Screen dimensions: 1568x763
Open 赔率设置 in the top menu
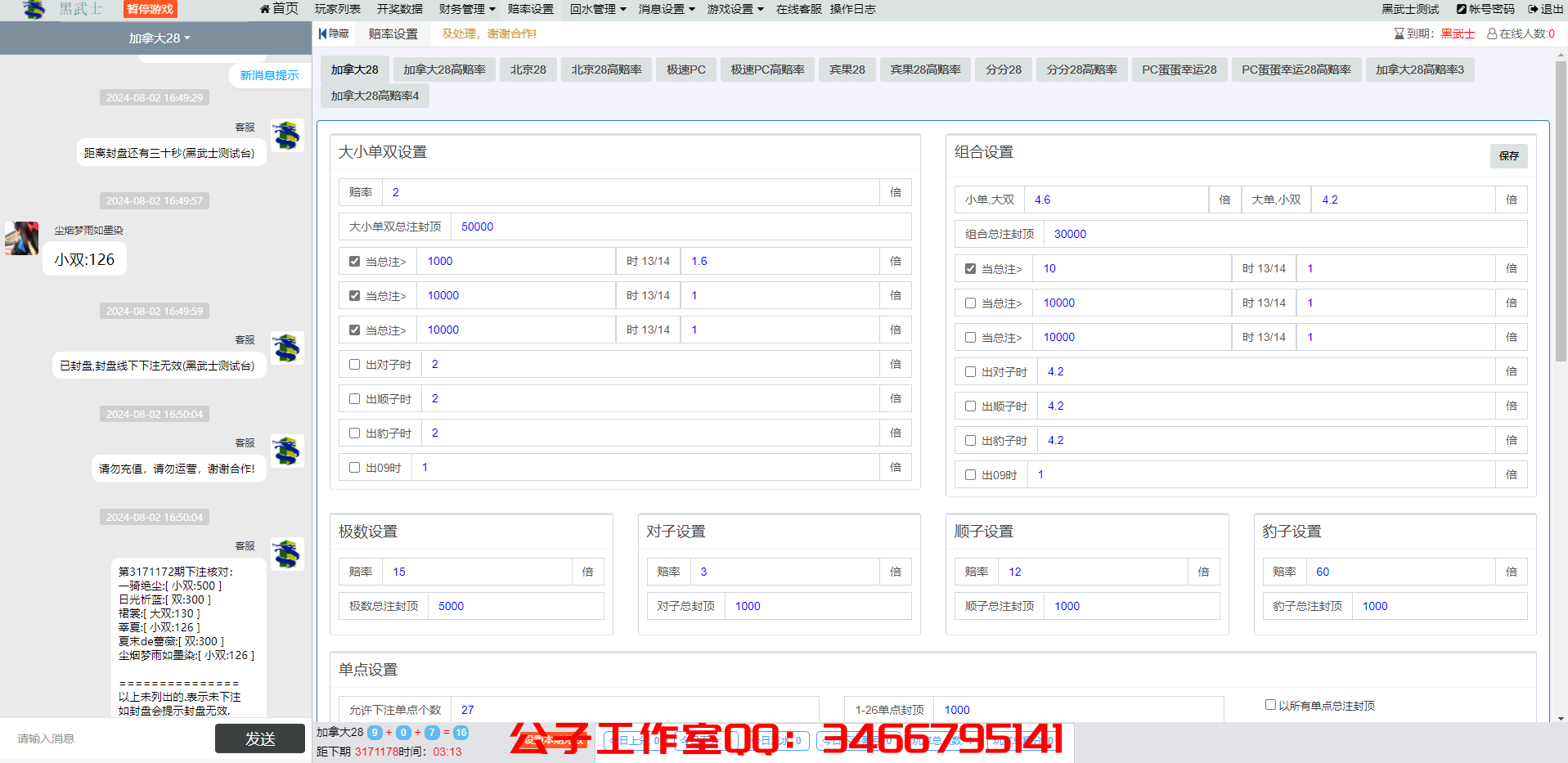(531, 9)
